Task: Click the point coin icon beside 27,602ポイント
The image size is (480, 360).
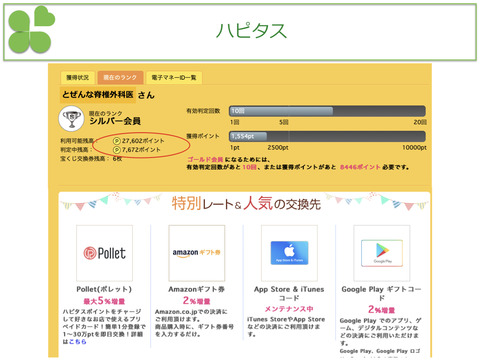Action: (x=116, y=141)
